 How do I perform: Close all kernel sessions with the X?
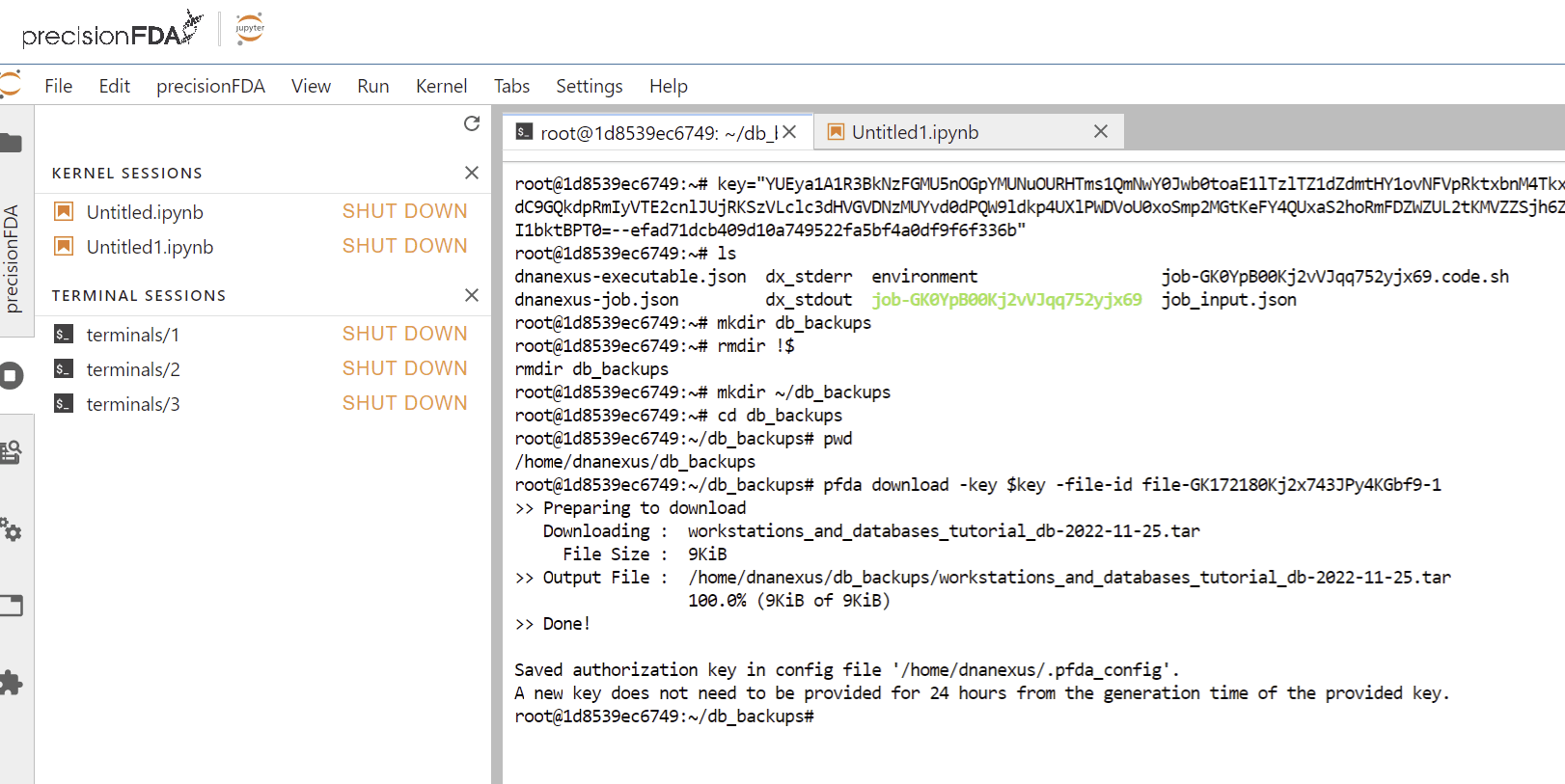tap(472, 173)
